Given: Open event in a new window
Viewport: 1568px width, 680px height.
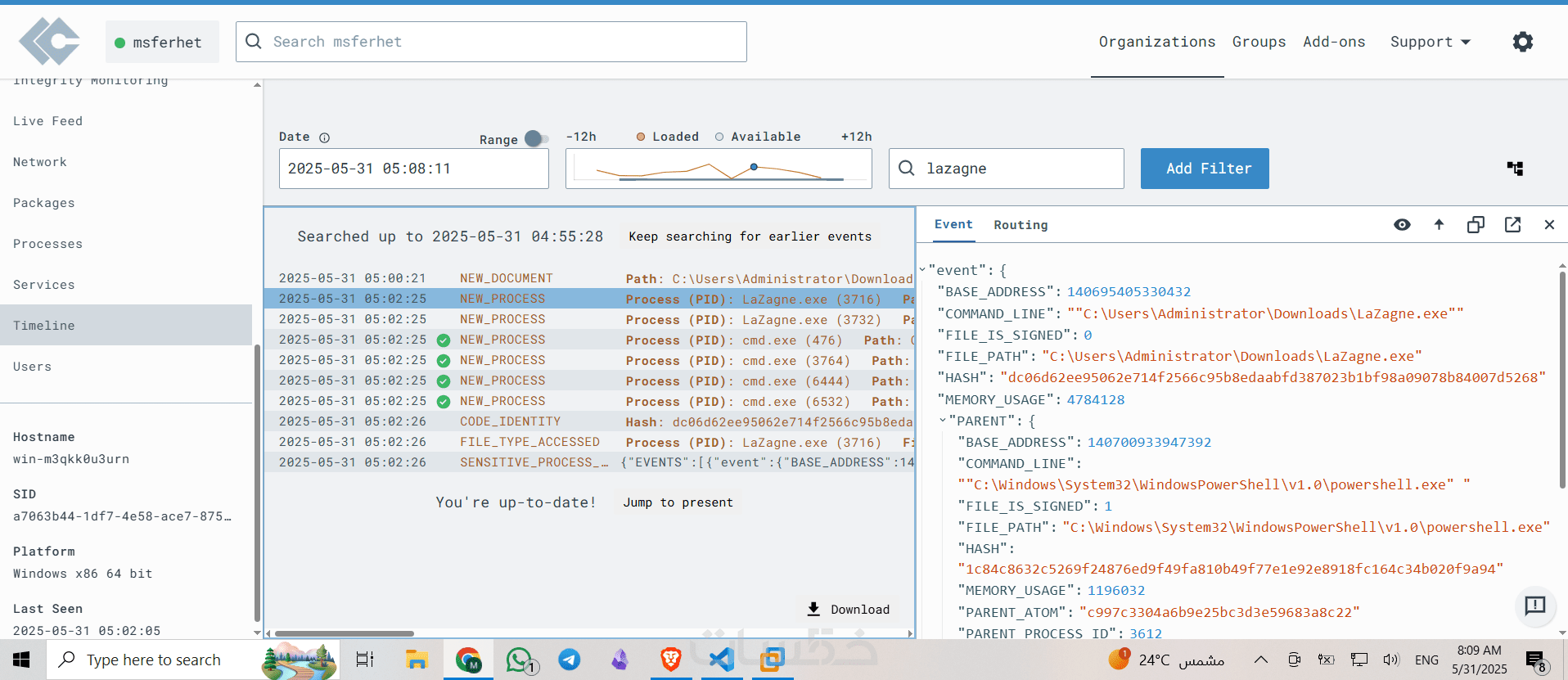Looking at the screenshot, I should pyautogui.click(x=1512, y=224).
